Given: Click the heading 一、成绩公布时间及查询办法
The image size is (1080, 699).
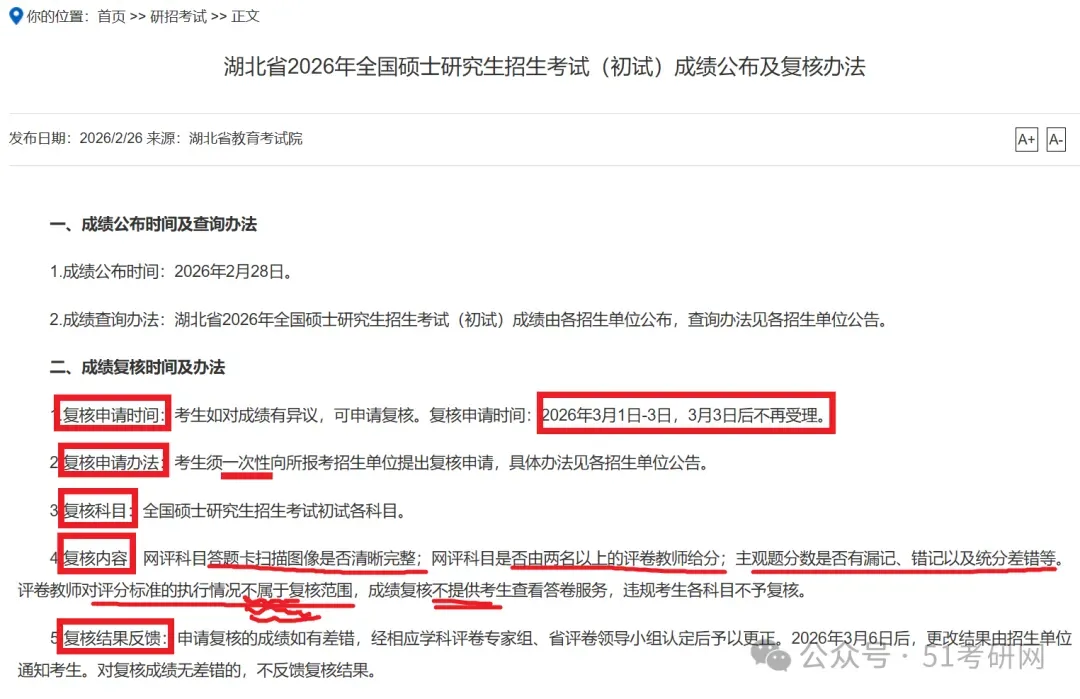Looking at the screenshot, I should (153, 224).
